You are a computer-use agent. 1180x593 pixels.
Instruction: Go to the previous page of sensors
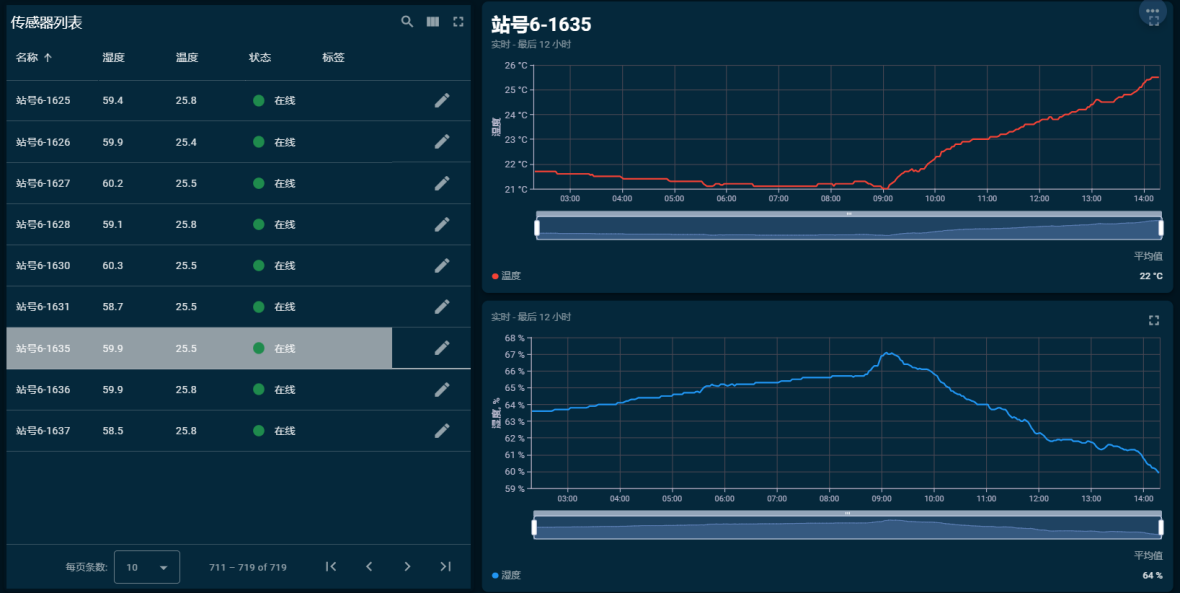click(x=369, y=567)
